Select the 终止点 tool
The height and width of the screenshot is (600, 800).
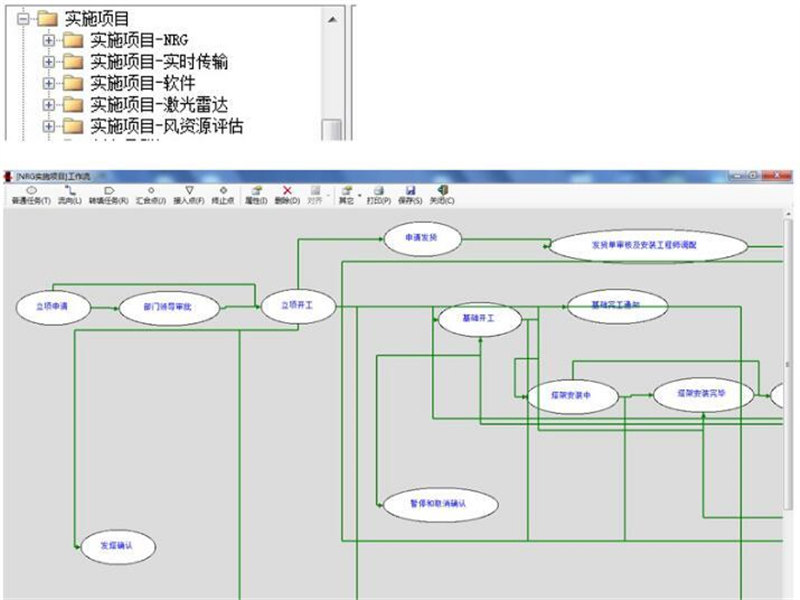point(223,195)
